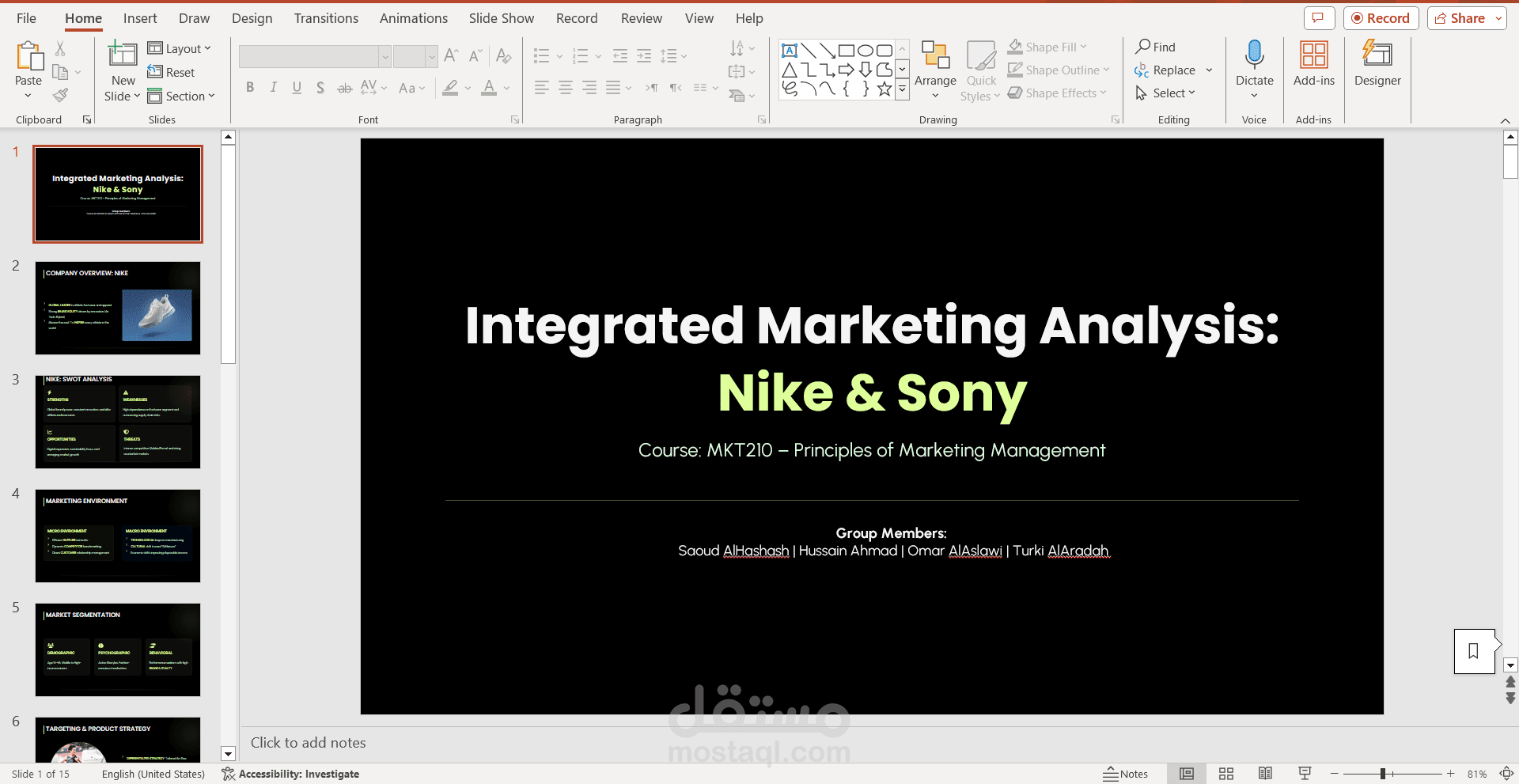Screen dimensions: 1519x784
Task: Select the Rectangle shape in gallery
Action: 846,51
